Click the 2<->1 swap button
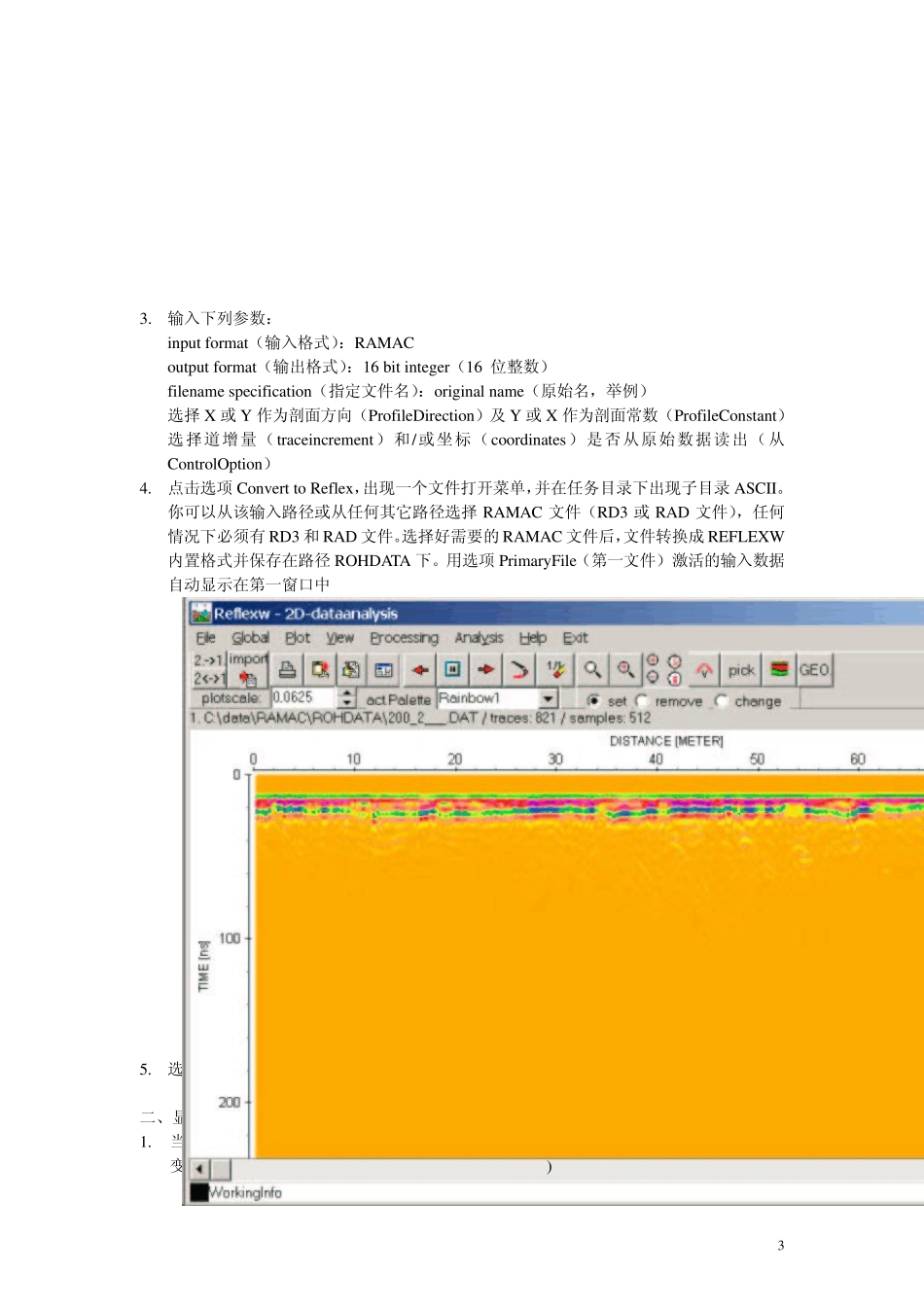 [209, 678]
